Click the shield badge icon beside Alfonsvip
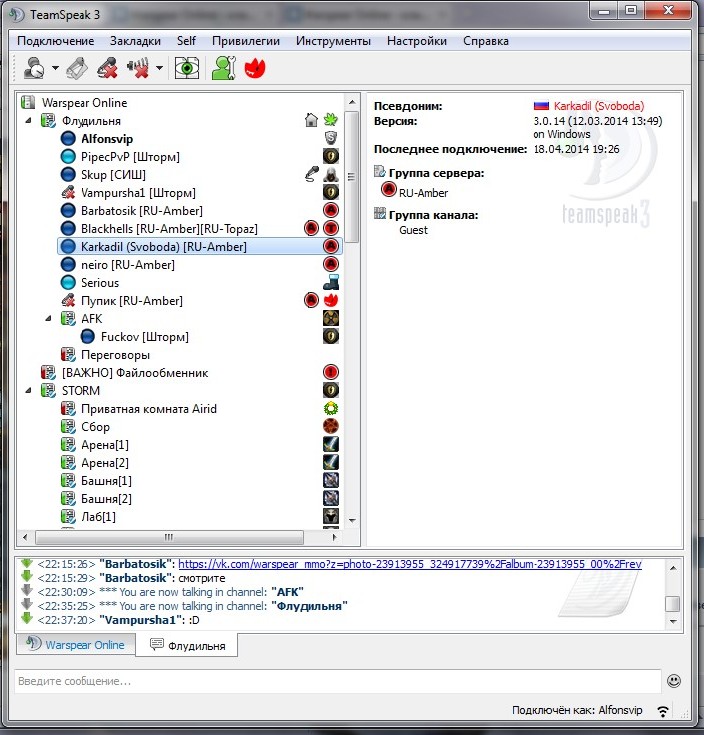Viewport: 704px width, 735px height. [331, 138]
